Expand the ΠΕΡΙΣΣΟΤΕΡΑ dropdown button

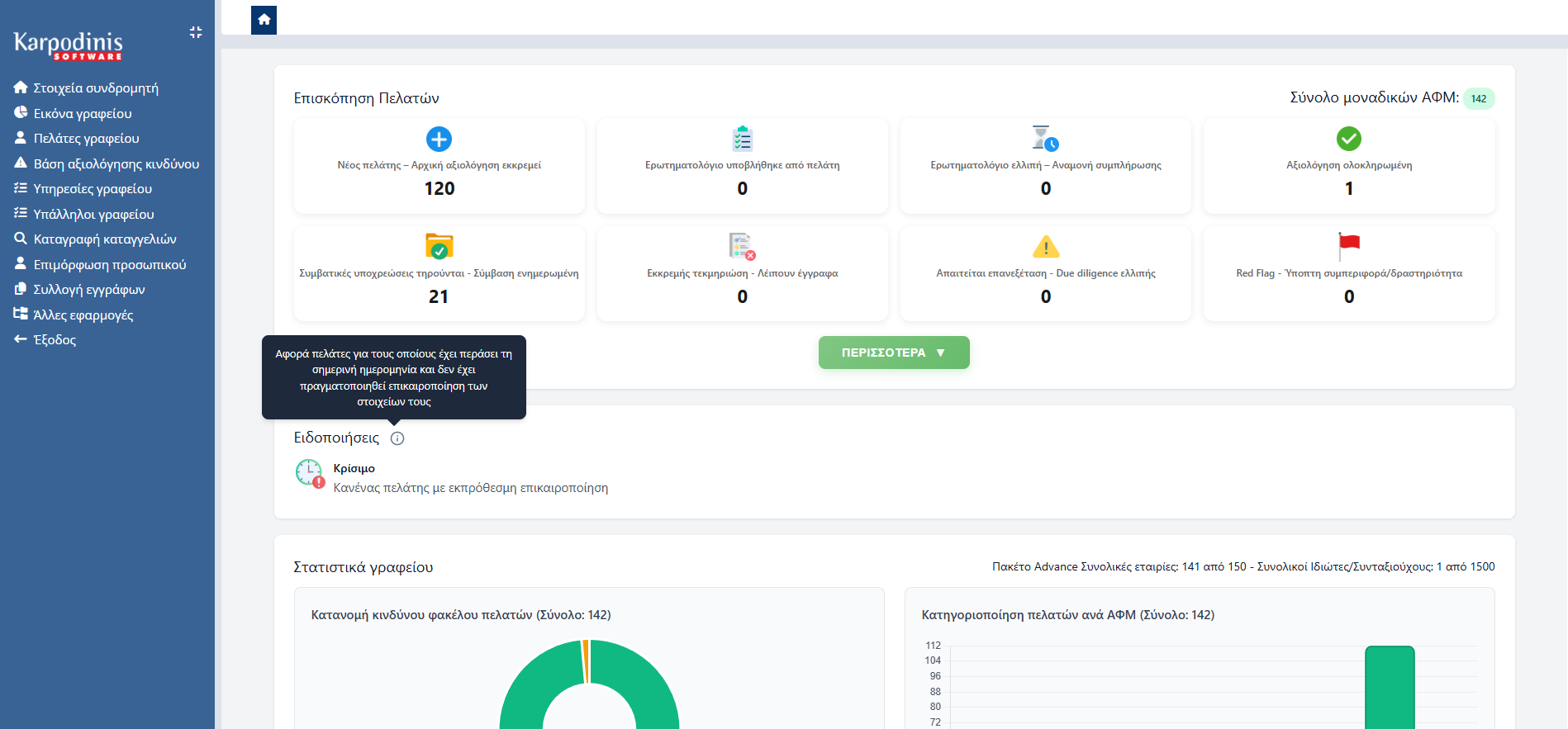coord(893,353)
